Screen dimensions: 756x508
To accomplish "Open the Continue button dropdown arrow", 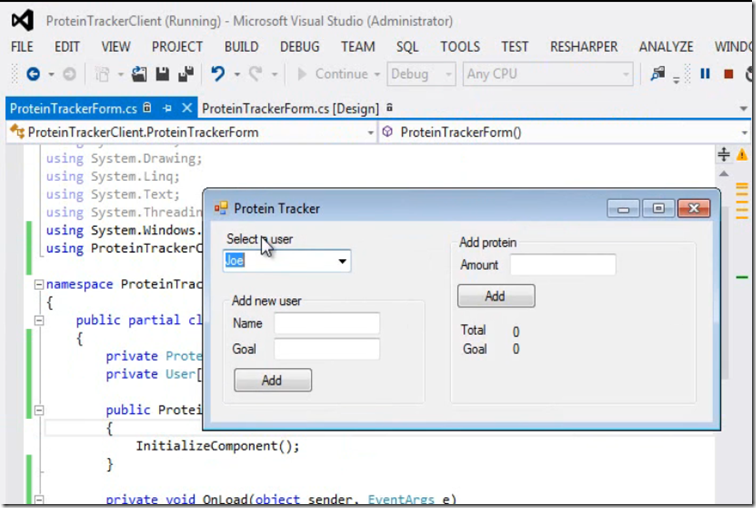I will point(377,75).
